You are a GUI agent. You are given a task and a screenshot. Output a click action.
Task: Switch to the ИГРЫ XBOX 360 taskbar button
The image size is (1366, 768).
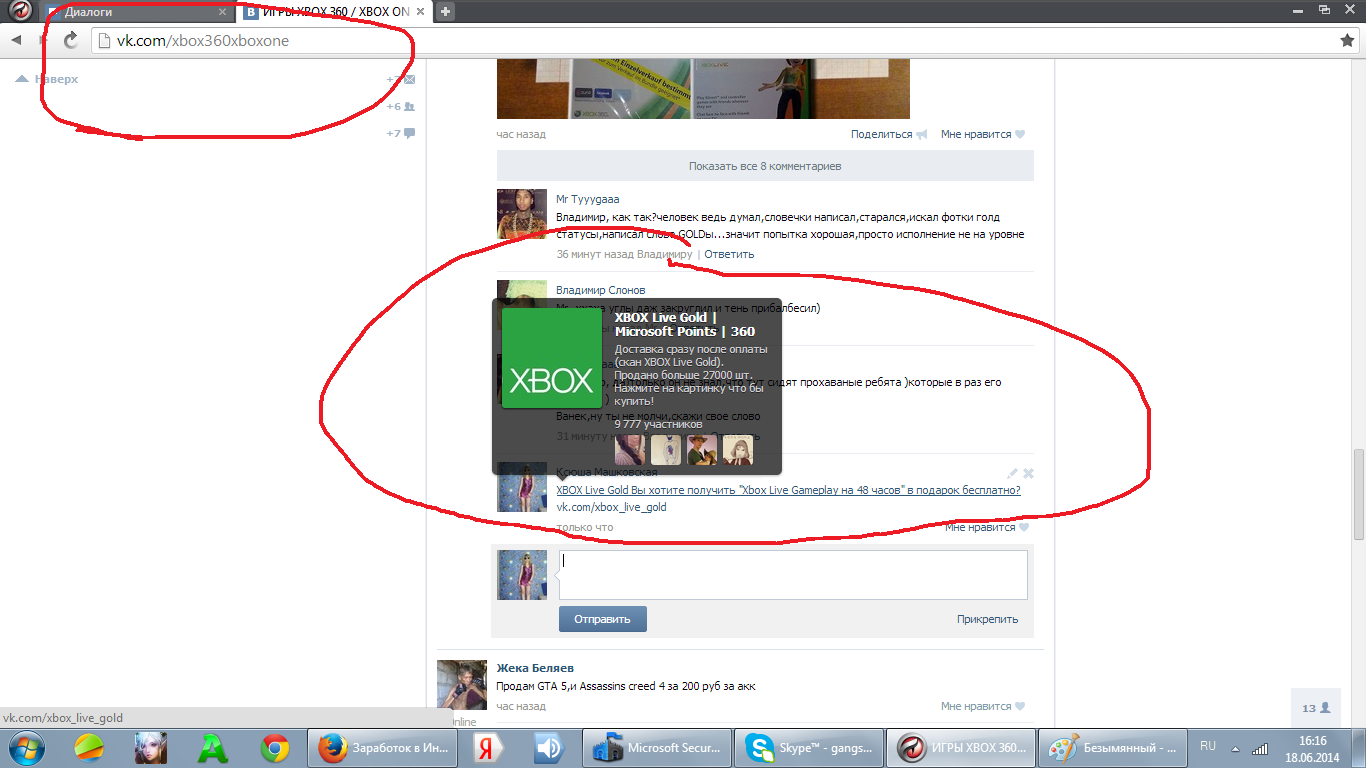(960, 747)
